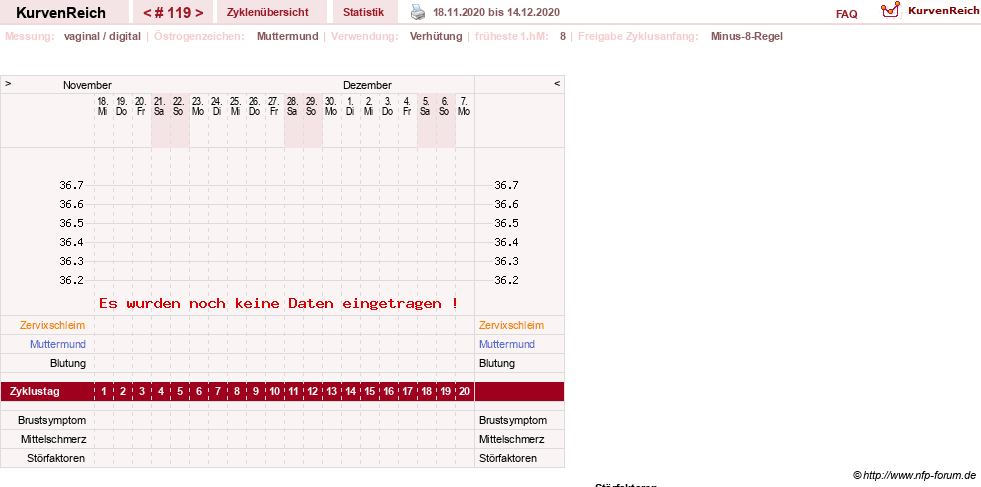Open the Zyklenübersicht tab
Viewport: 981px width, 487px height.
click(268, 12)
